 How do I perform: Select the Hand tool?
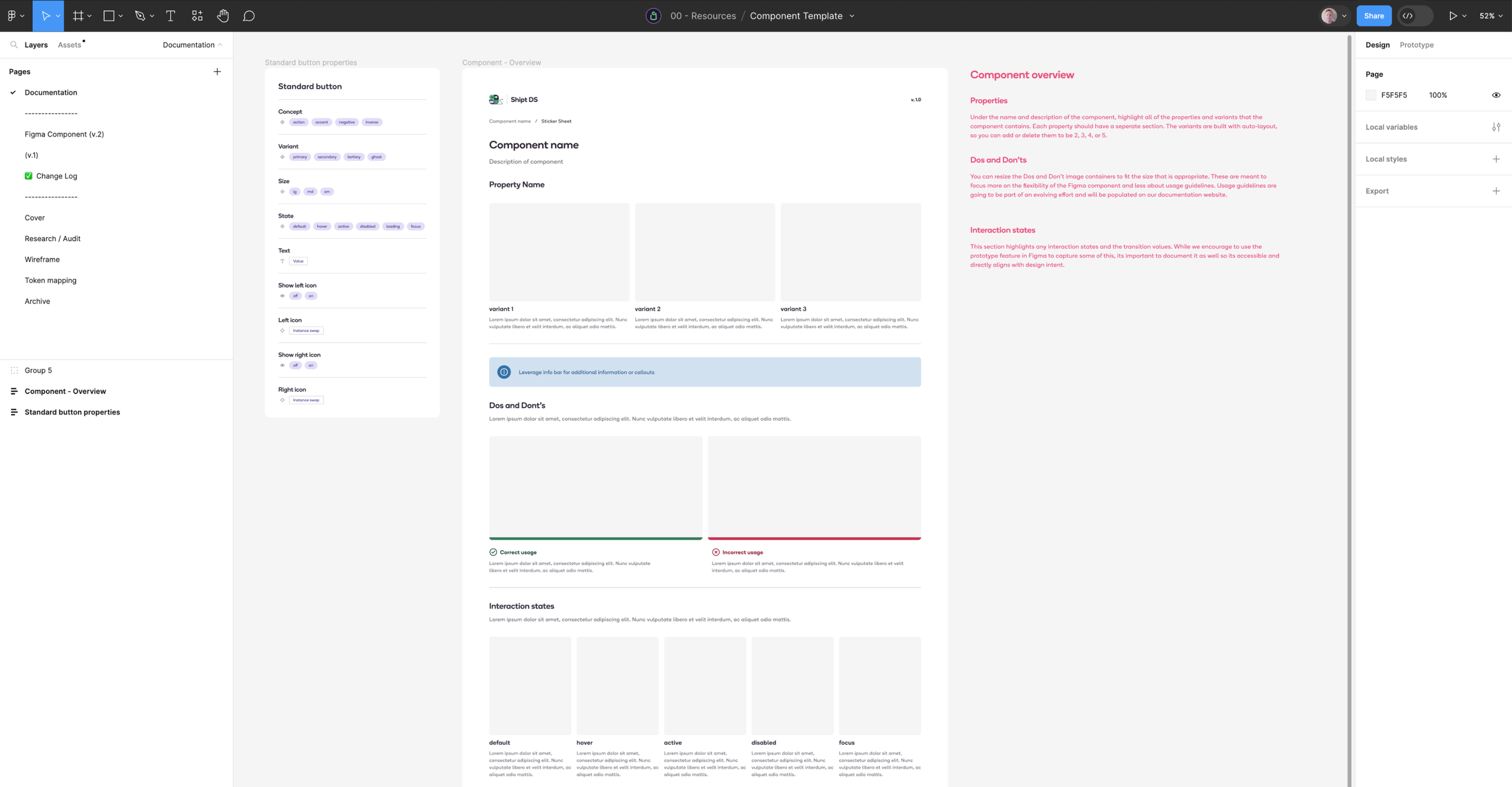(x=223, y=16)
